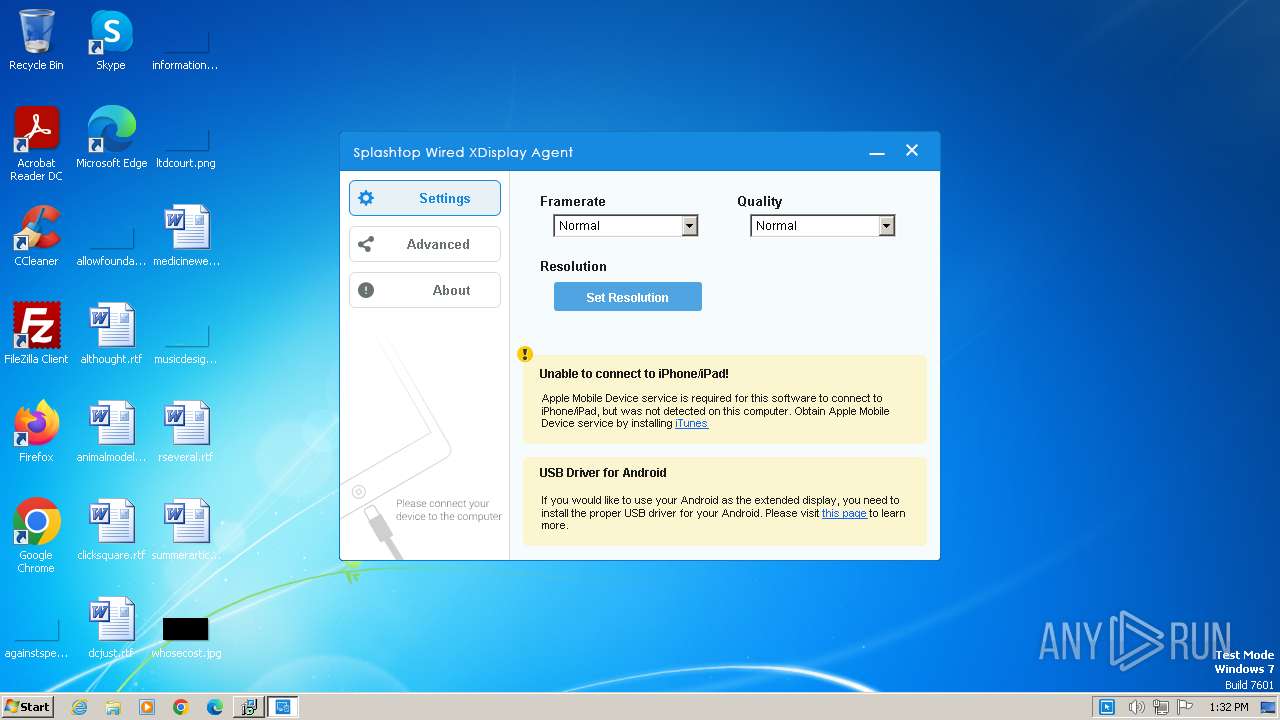Open the network status tray icon
Viewport: 1280px width, 720px height.
1161,707
